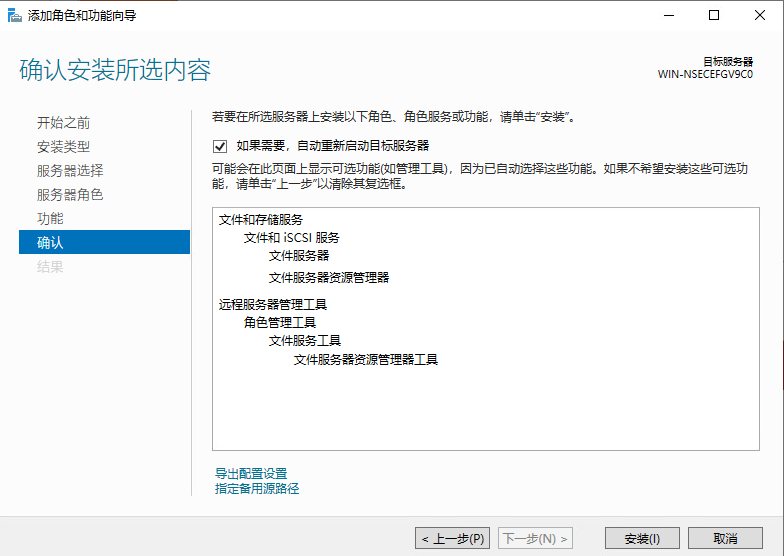Switch to the 服务器角色 page
Viewport: 784px width, 556px height.
70,195
